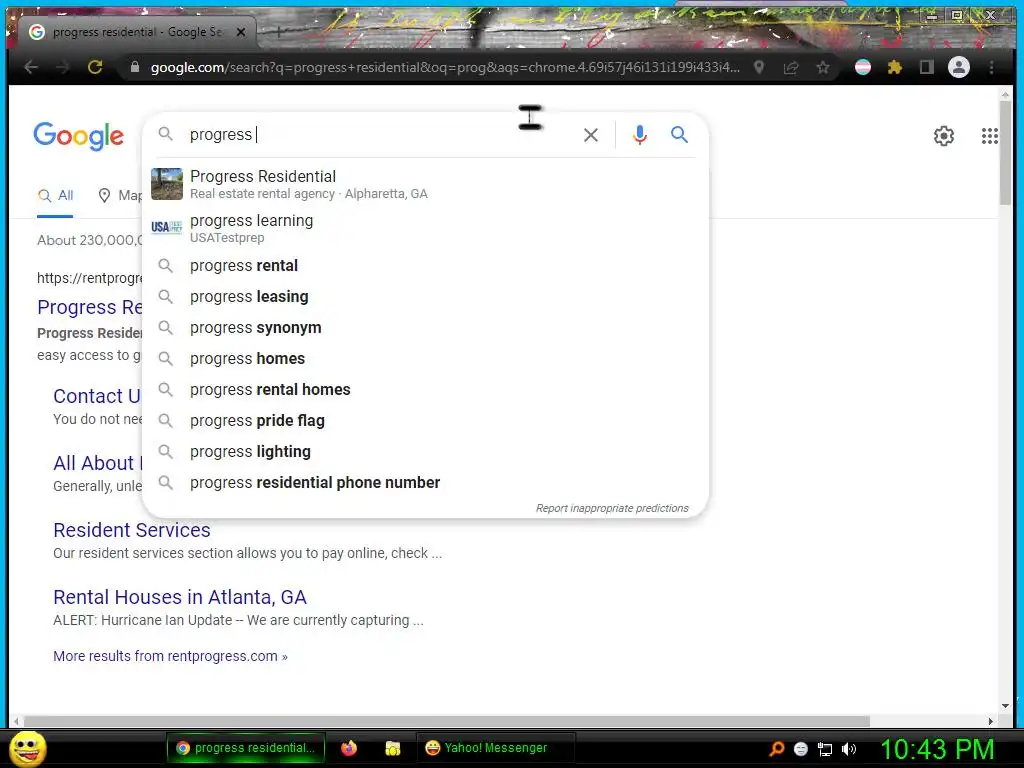Close the progress residential tab
This screenshot has width=1024, height=768.
pos(241,32)
